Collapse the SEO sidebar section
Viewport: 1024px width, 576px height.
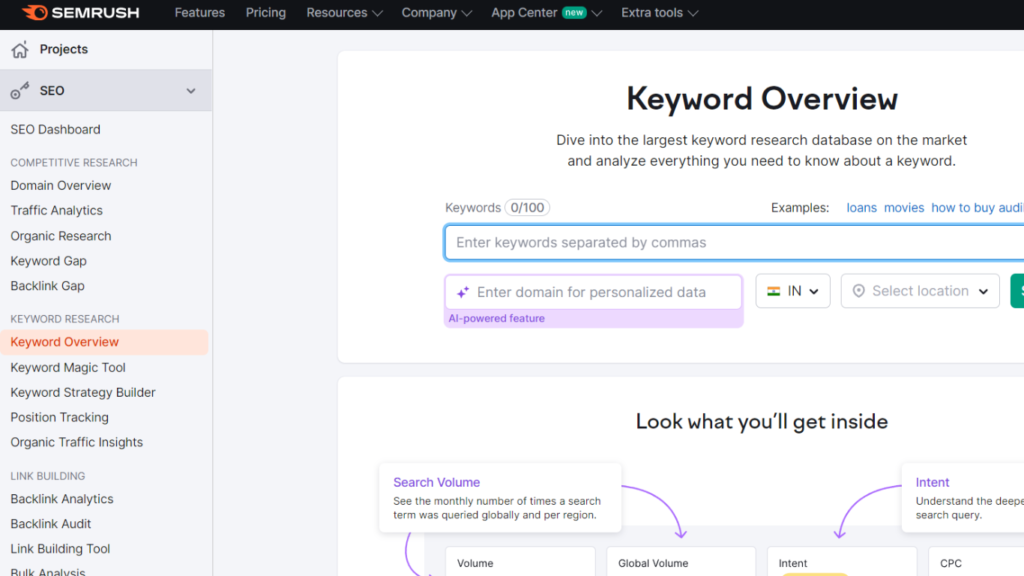(x=191, y=91)
